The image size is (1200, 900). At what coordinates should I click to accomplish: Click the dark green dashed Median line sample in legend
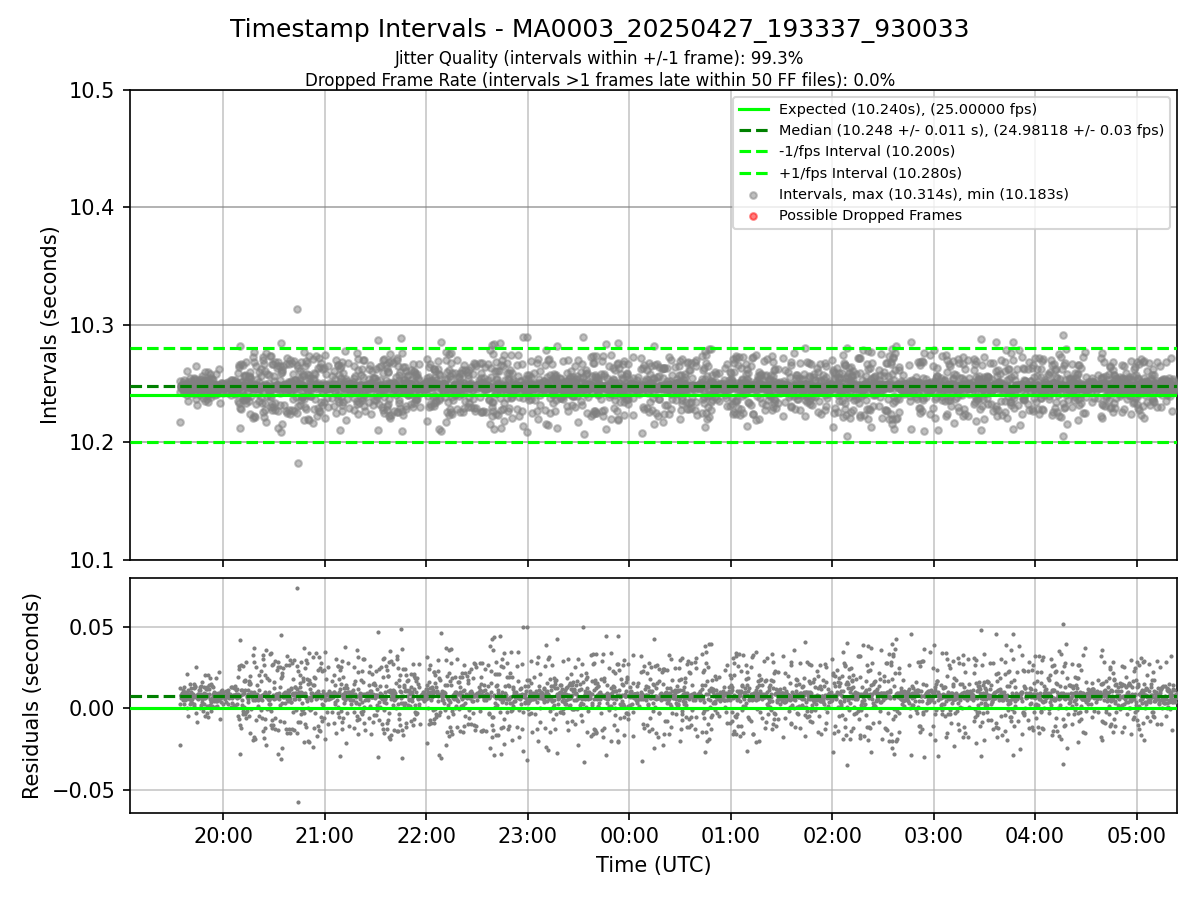pyautogui.click(x=754, y=131)
